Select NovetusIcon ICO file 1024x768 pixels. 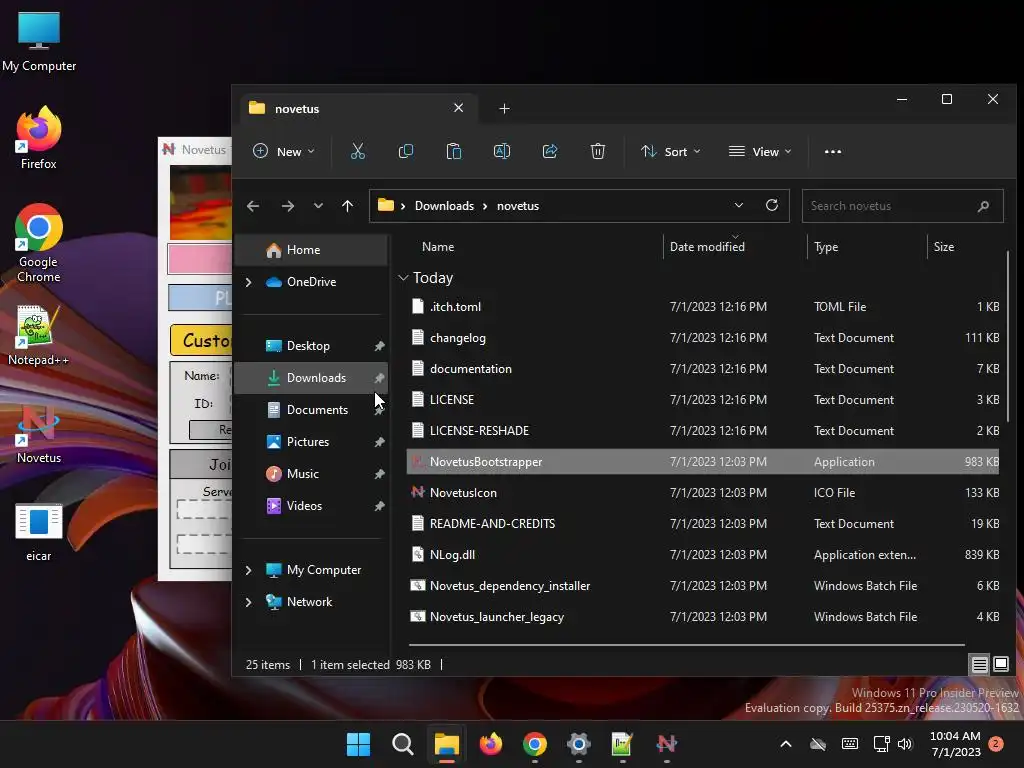(703, 493)
